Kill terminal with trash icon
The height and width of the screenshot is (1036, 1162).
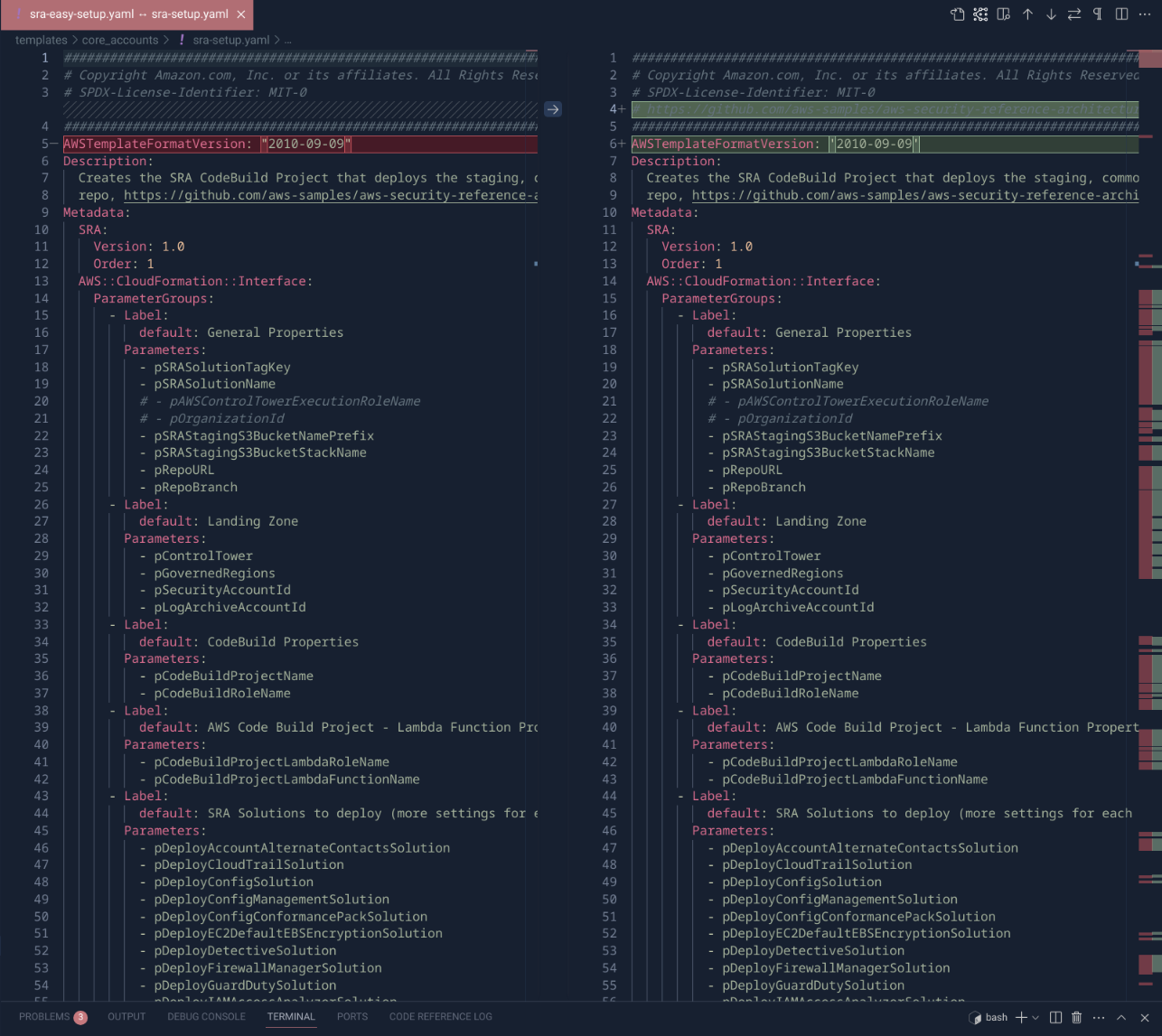point(1076,1017)
